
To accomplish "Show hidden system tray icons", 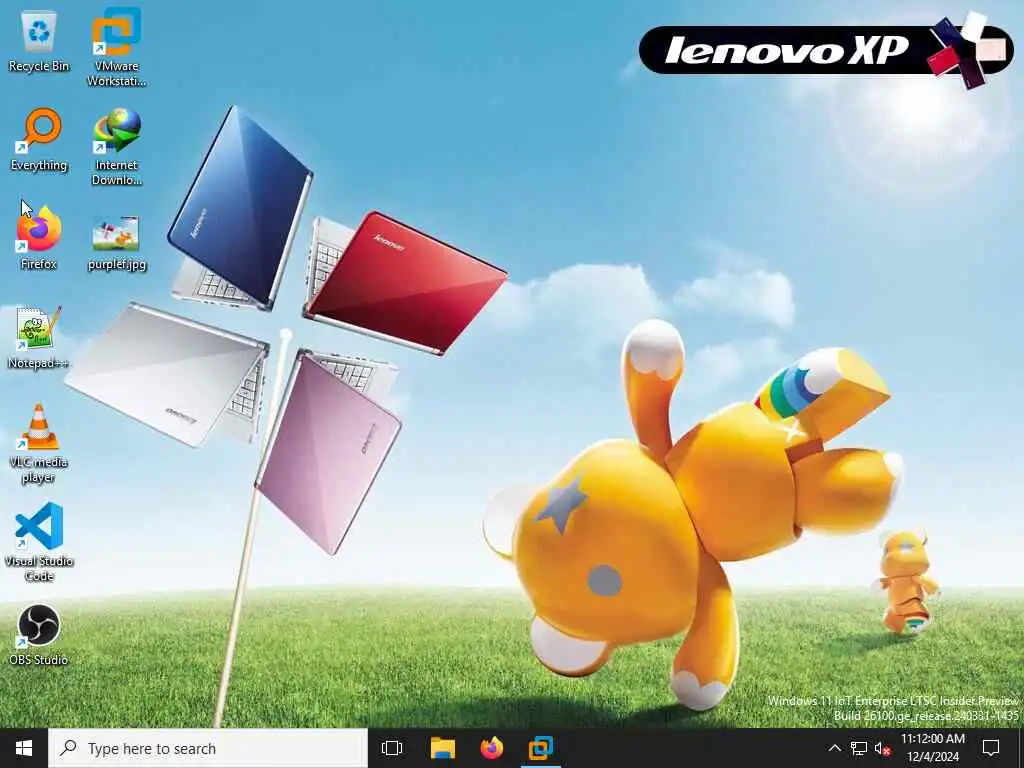I will 835,748.
